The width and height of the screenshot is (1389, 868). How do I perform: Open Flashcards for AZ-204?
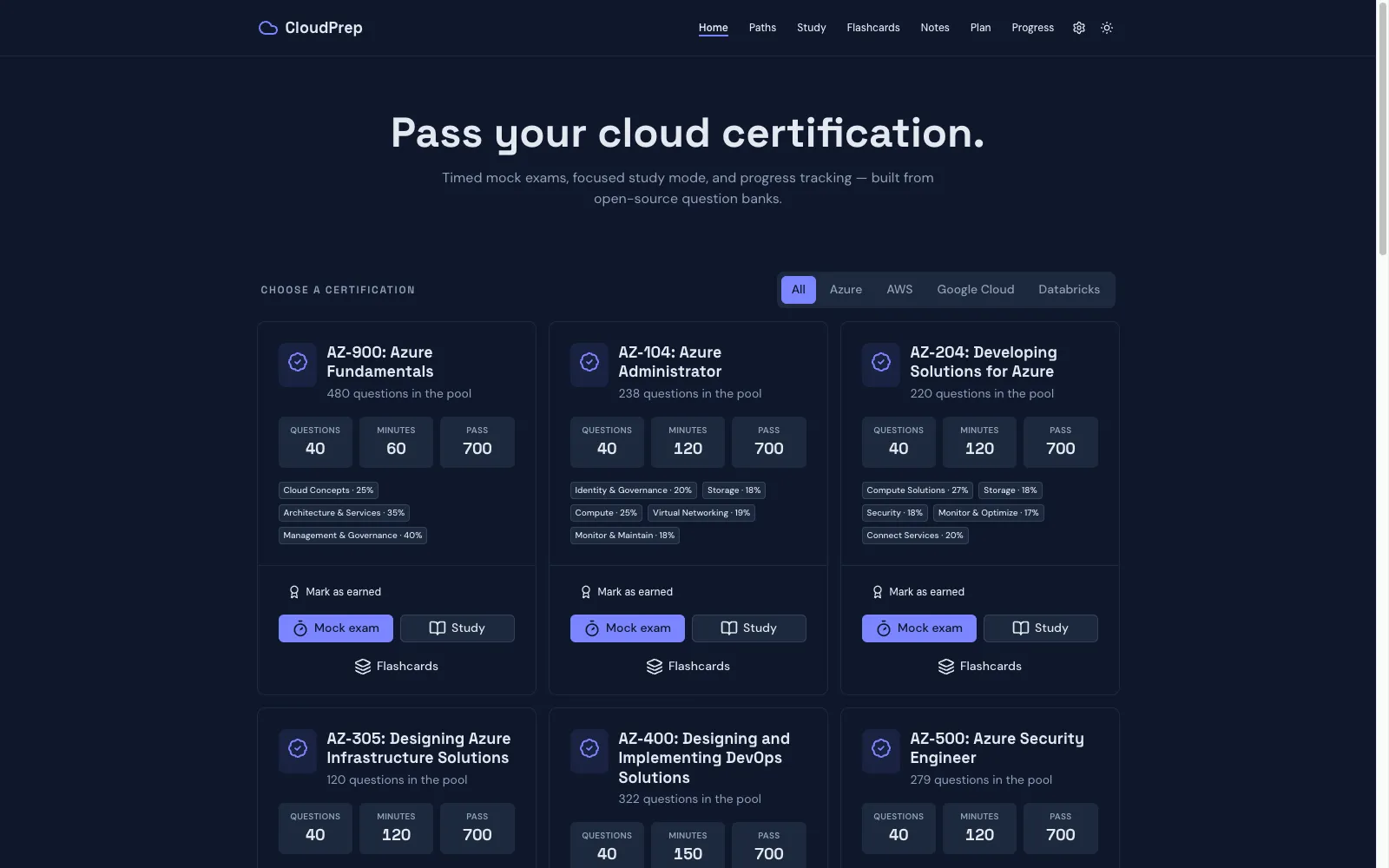(x=980, y=667)
